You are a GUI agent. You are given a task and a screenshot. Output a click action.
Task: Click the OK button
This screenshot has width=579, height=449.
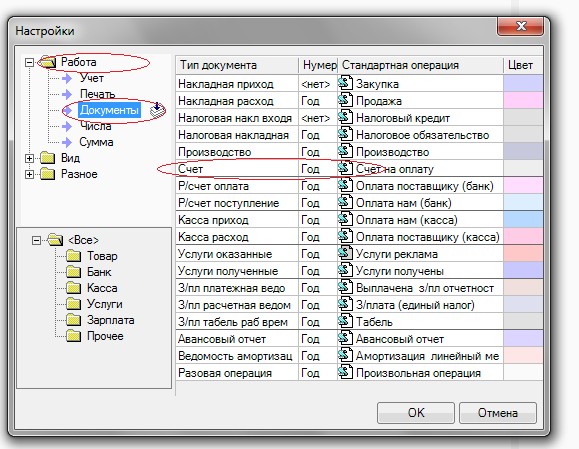(x=416, y=412)
